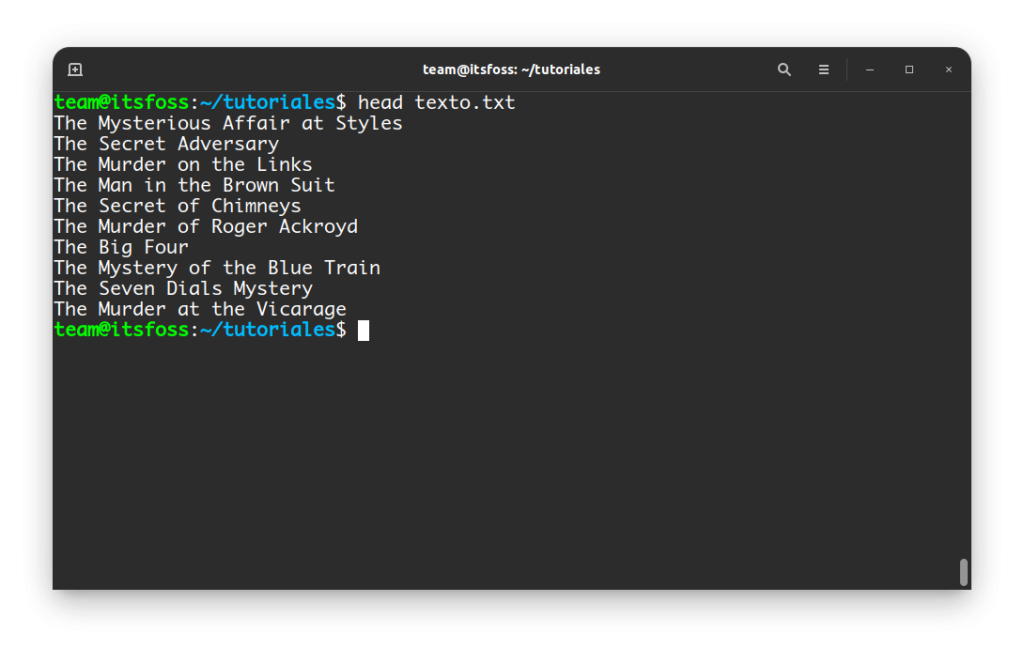Click the line 'The Seven Dials Mystery'
This screenshot has width=1024, height=648.
183,289
